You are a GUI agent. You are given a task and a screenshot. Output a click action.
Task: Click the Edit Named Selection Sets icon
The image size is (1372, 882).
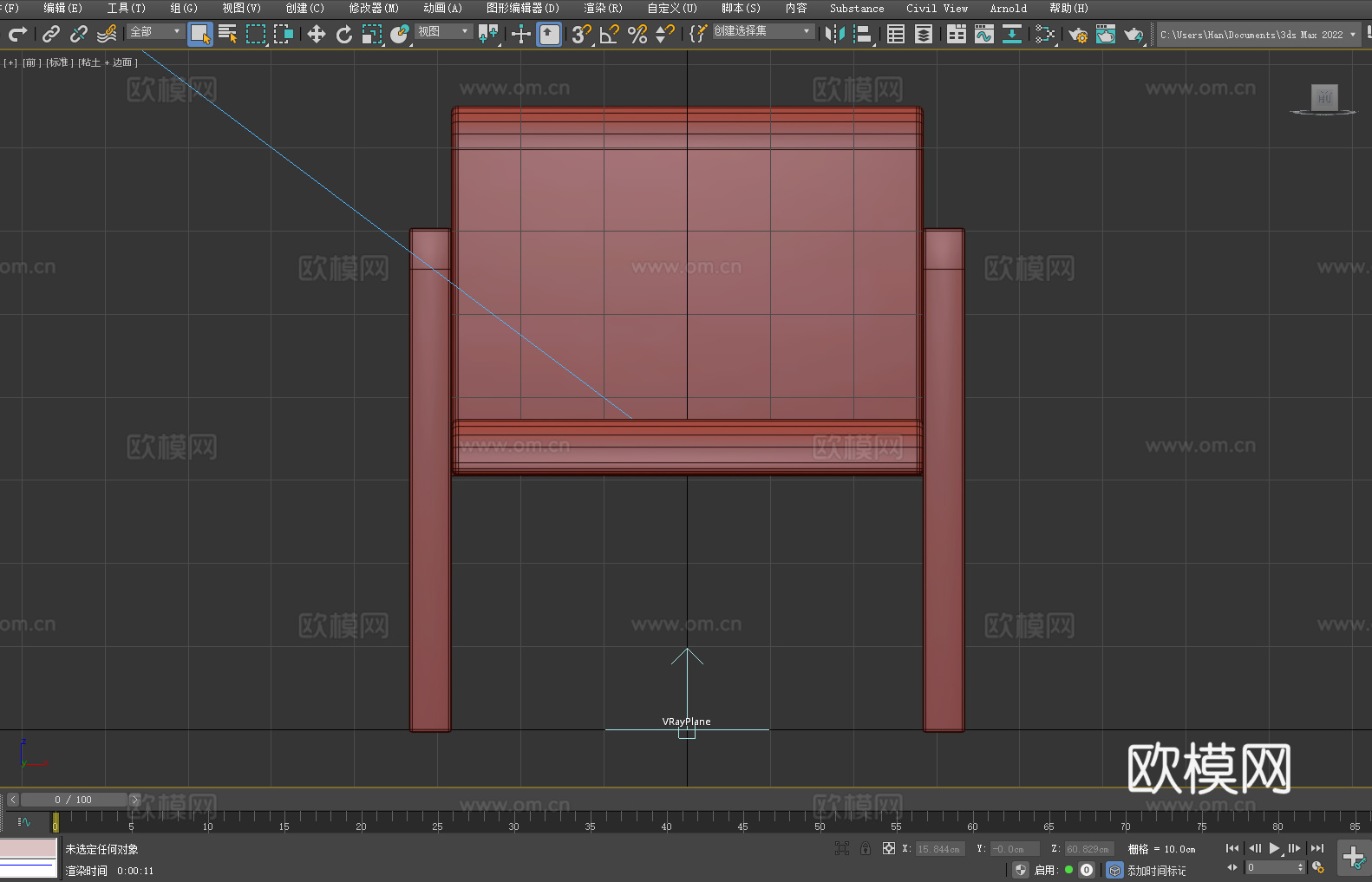pos(698,34)
